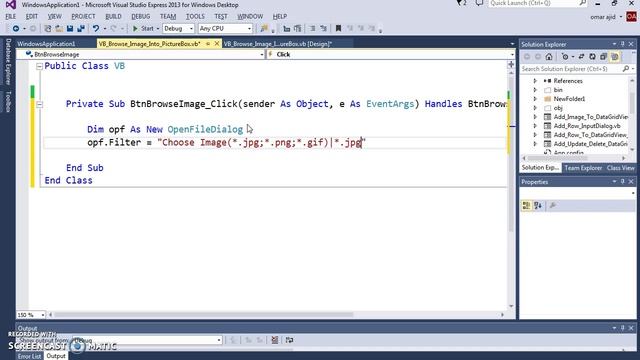This screenshot has height=360, width=640.
Task: Clear All output in the Output panel
Action: click(275, 340)
